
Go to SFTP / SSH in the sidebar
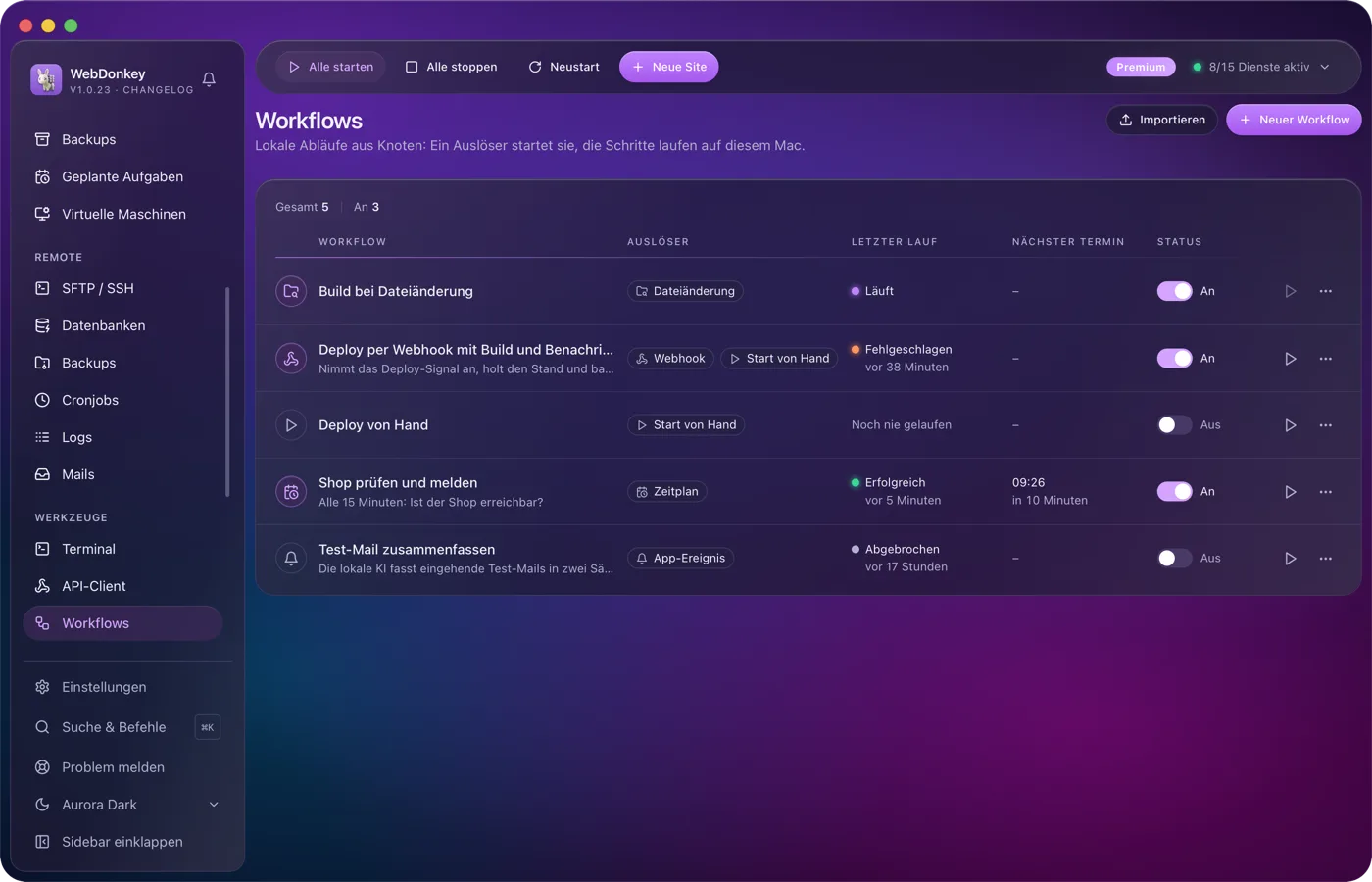pyautogui.click(x=123, y=288)
